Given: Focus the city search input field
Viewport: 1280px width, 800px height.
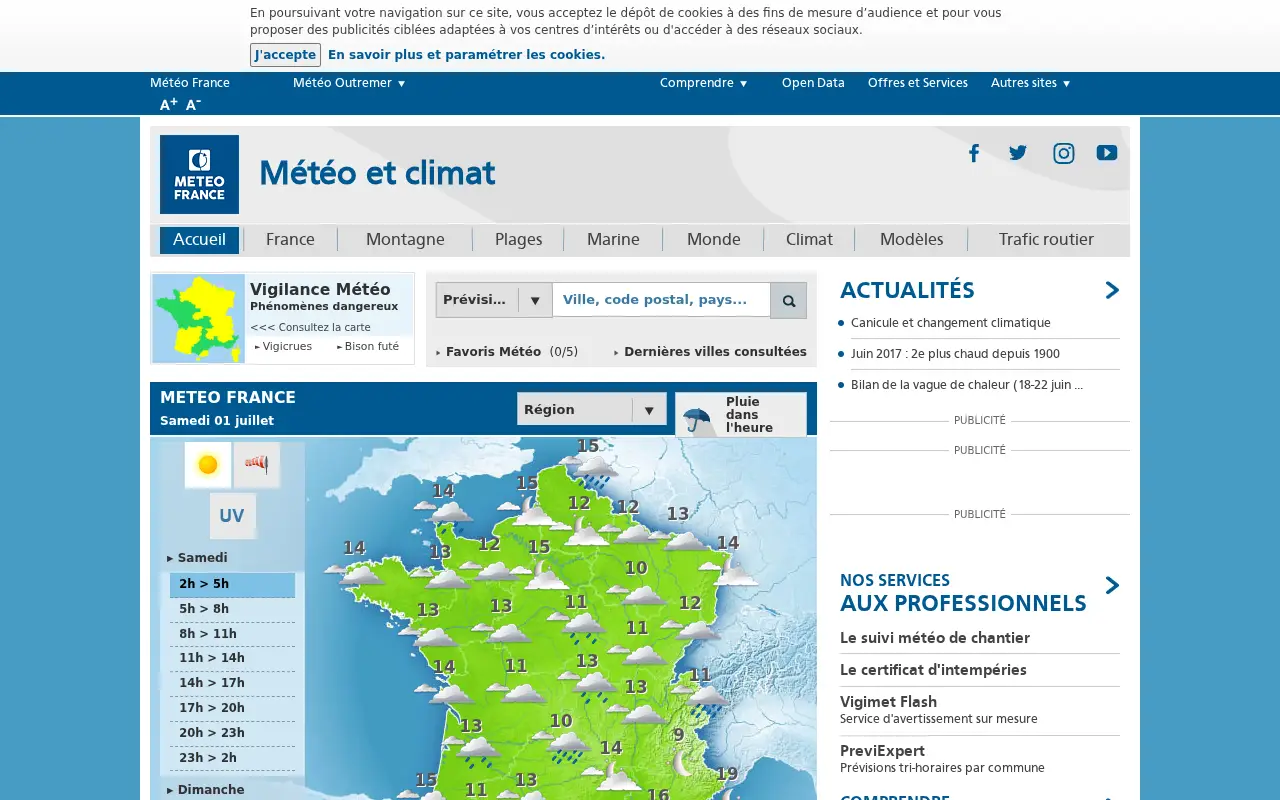Looking at the screenshot, I should click(x=661, y=300).
